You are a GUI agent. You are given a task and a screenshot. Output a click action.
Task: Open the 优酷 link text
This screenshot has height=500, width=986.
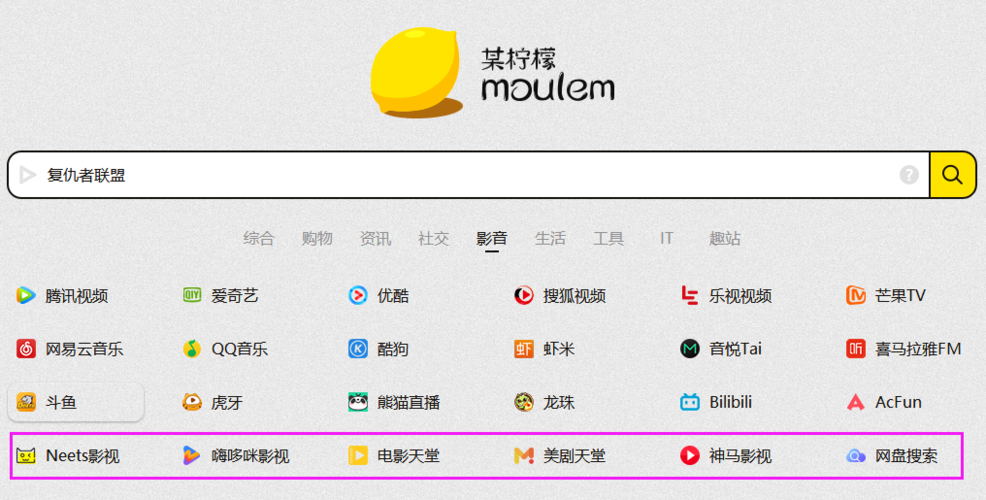click(x=393, y=296)
